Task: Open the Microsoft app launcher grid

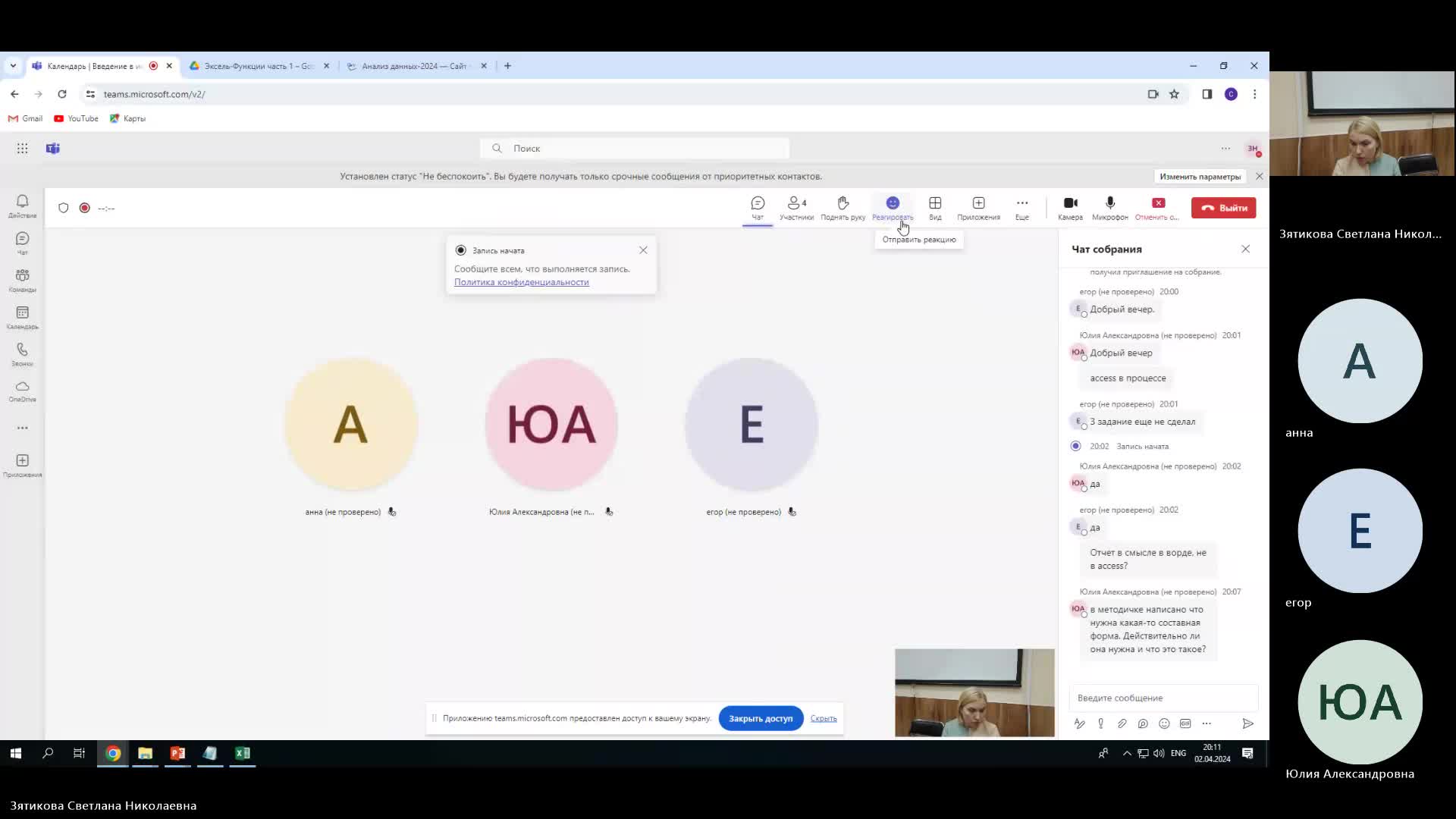Action: [22, 149]
